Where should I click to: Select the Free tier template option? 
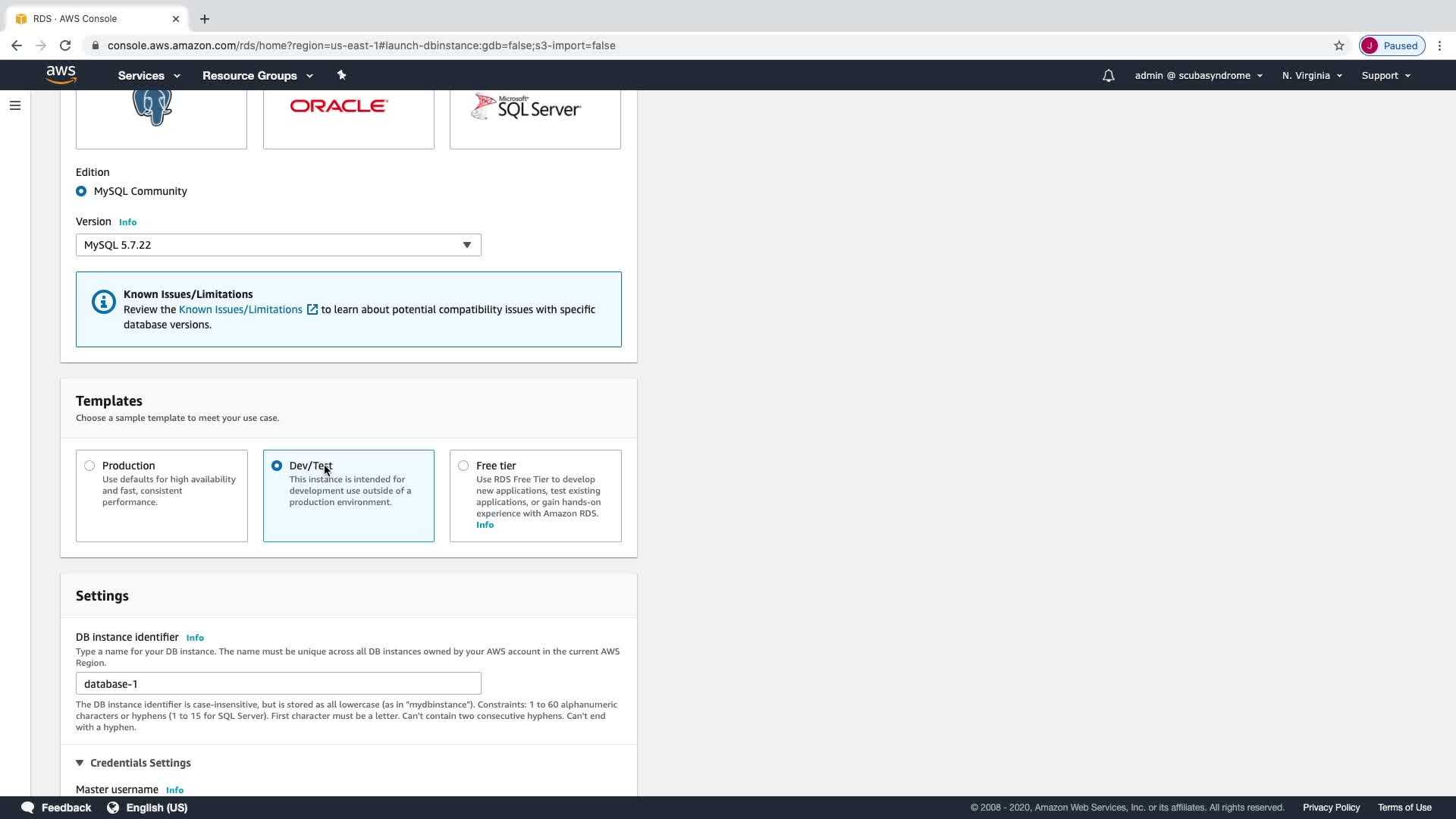pos(463,466)
